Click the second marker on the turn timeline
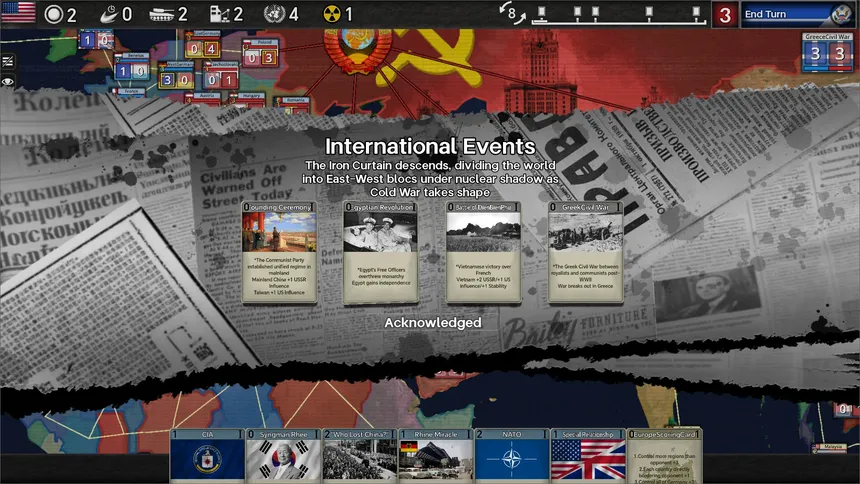The image size is (860, 484). (x=577, y=12)
